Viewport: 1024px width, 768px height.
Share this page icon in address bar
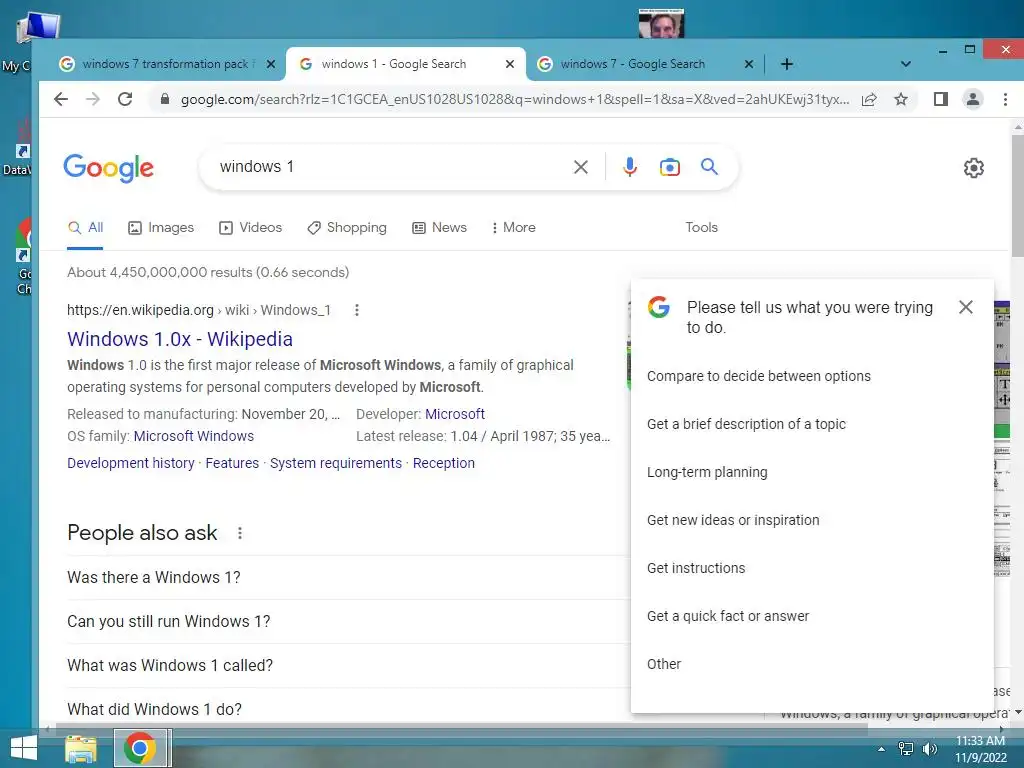click(x=869, y=99)
